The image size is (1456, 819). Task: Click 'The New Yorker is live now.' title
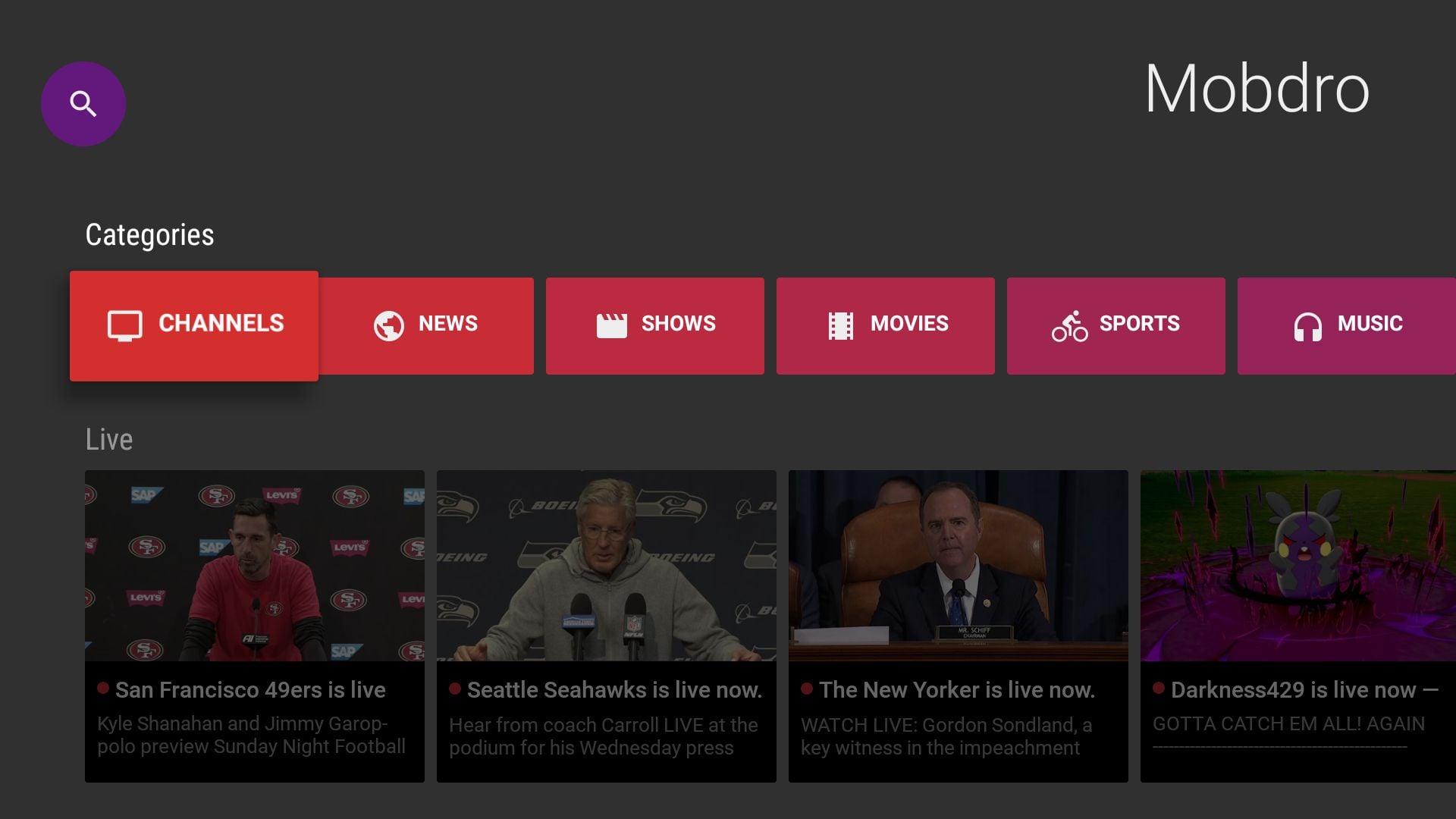tap(957, 690)
